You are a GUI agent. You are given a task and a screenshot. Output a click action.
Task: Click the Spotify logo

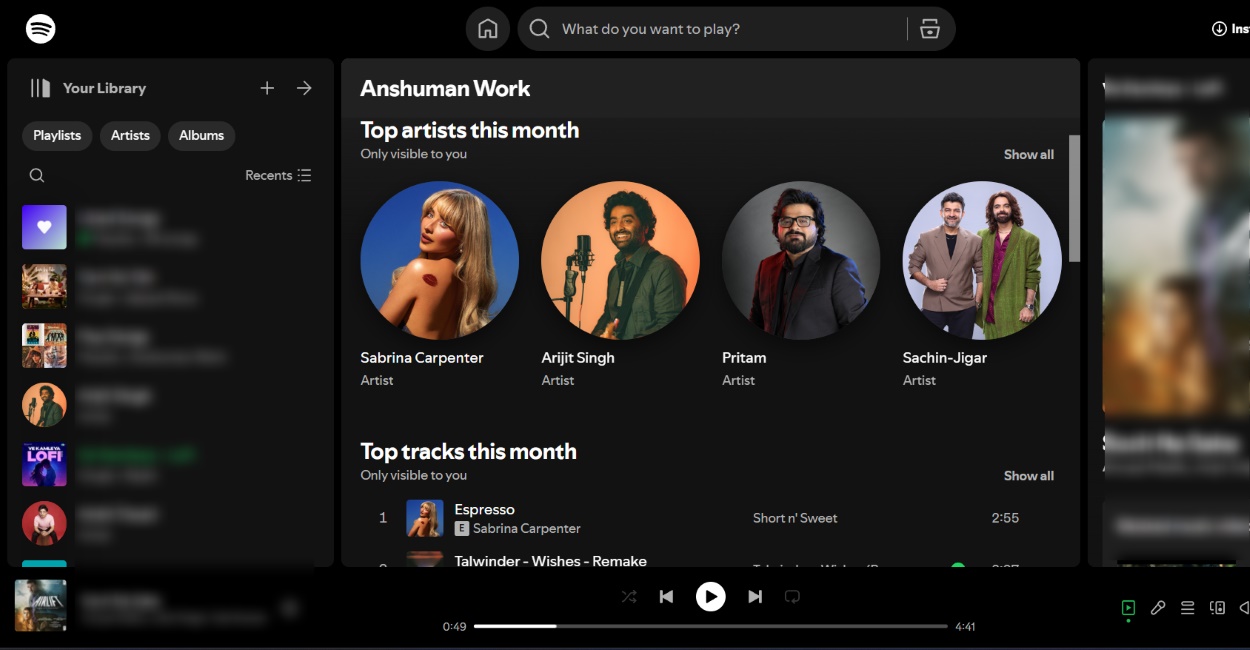pos(40,28)
